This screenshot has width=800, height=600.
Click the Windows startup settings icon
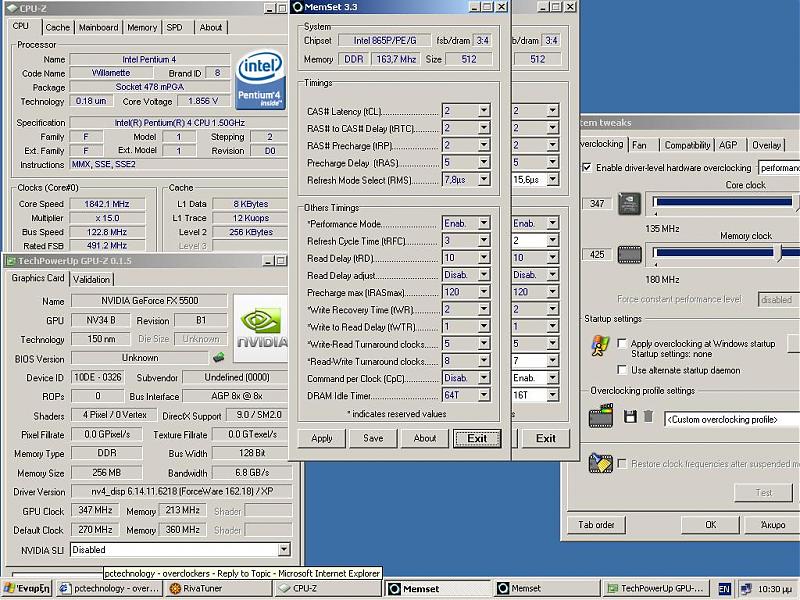(600, 345)
